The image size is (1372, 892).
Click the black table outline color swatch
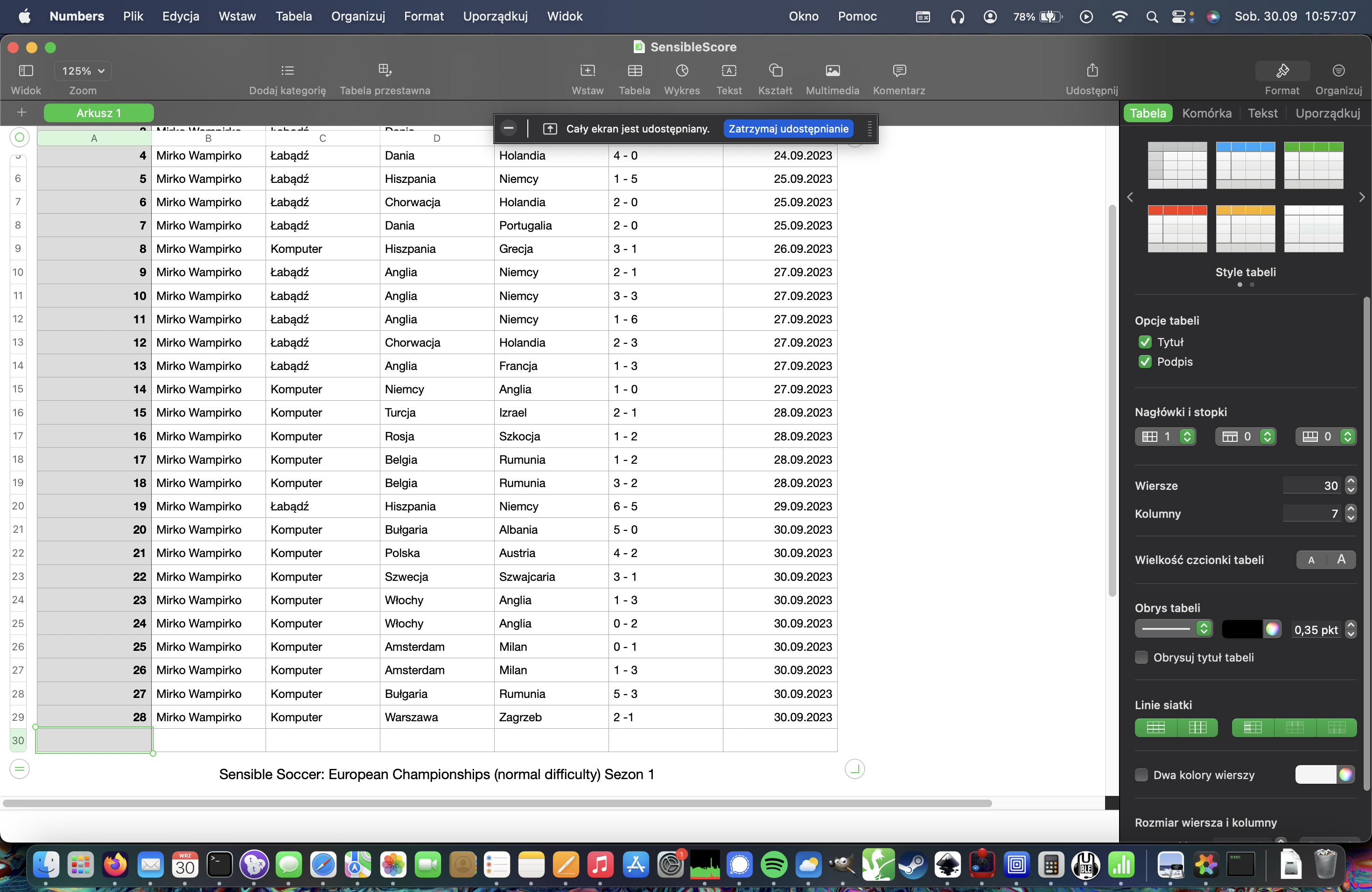point(1242,629)
